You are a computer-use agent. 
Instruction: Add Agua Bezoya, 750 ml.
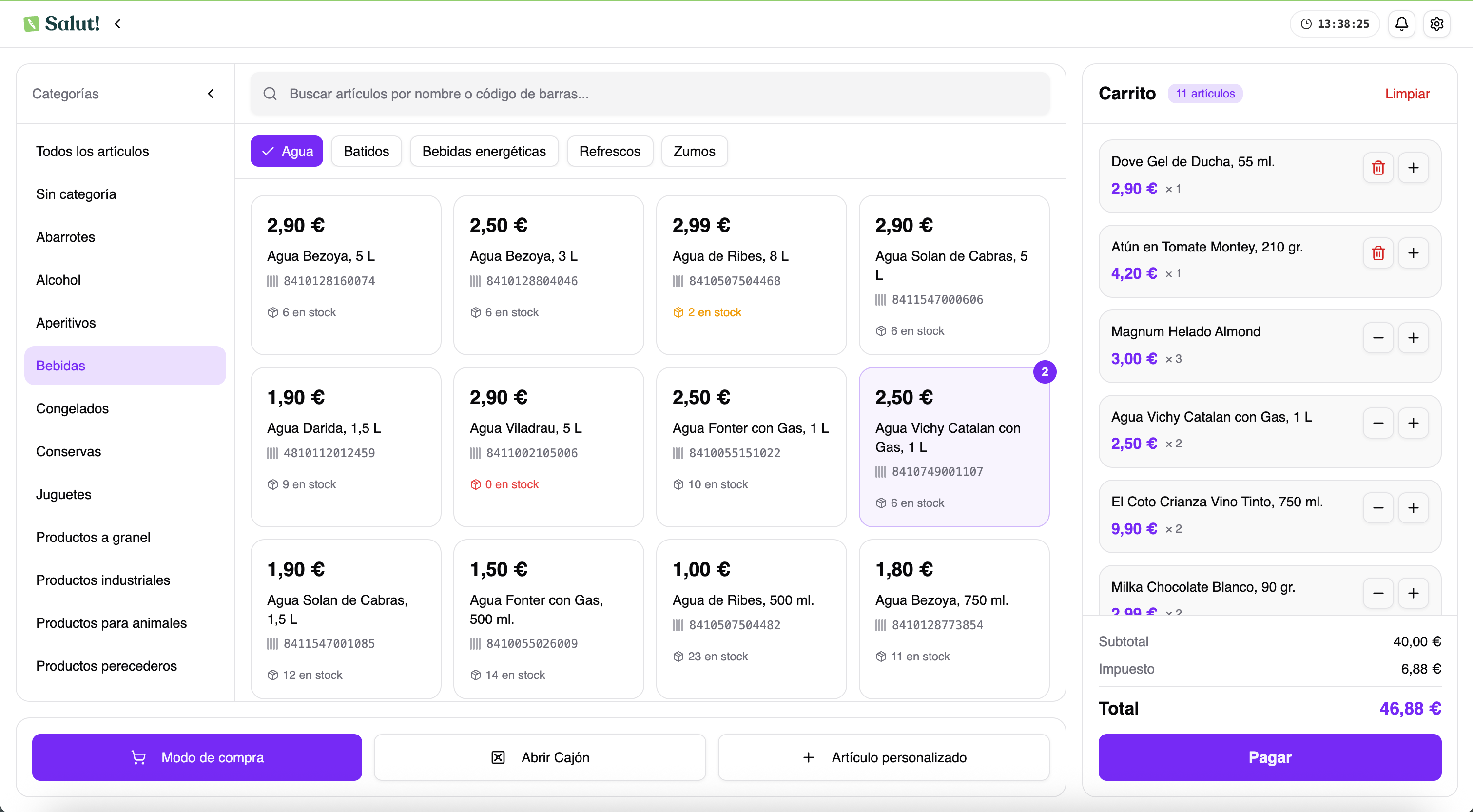[x=954, y=619]
